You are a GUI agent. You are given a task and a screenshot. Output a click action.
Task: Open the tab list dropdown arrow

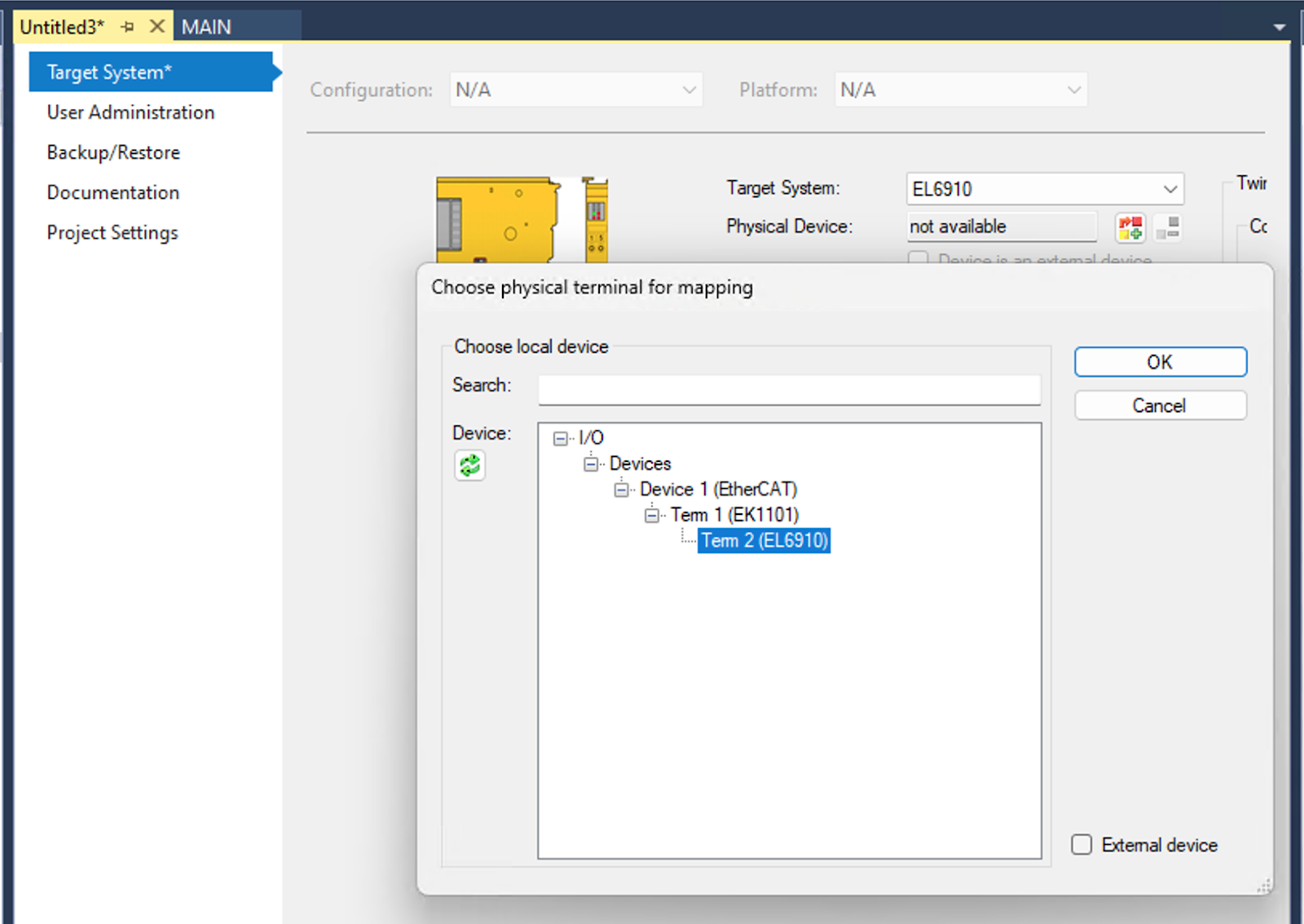[x=1280, y=27]
